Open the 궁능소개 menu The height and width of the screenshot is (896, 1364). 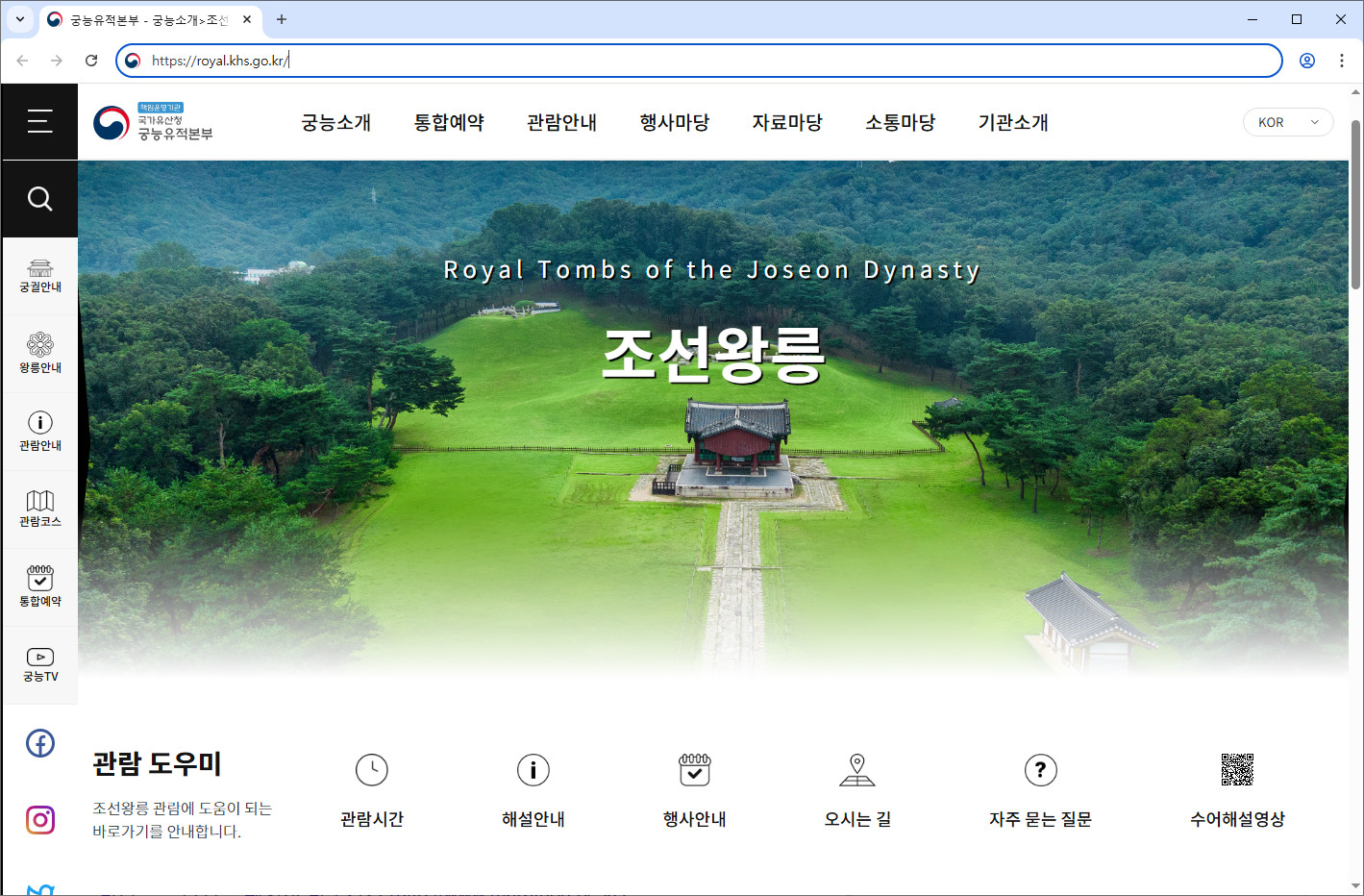coord(336,122)
